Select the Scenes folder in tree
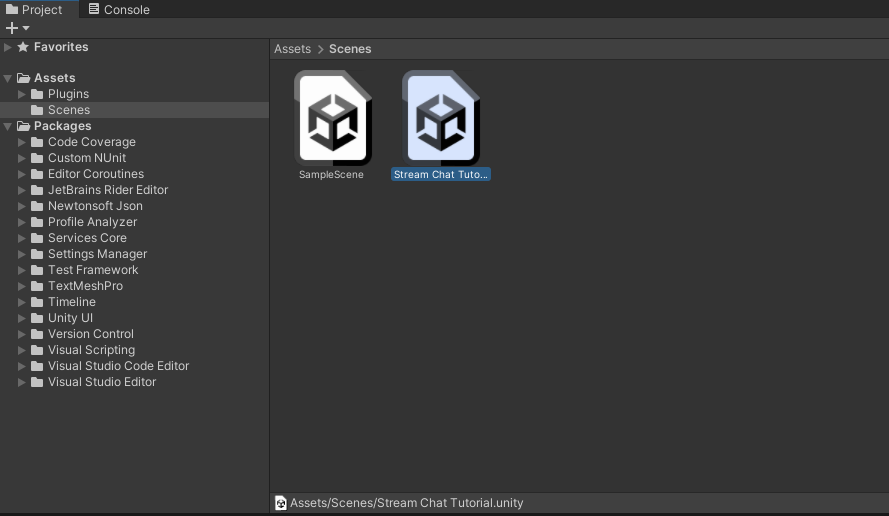This screenshot has width=889, height=516. click(134, 110)
